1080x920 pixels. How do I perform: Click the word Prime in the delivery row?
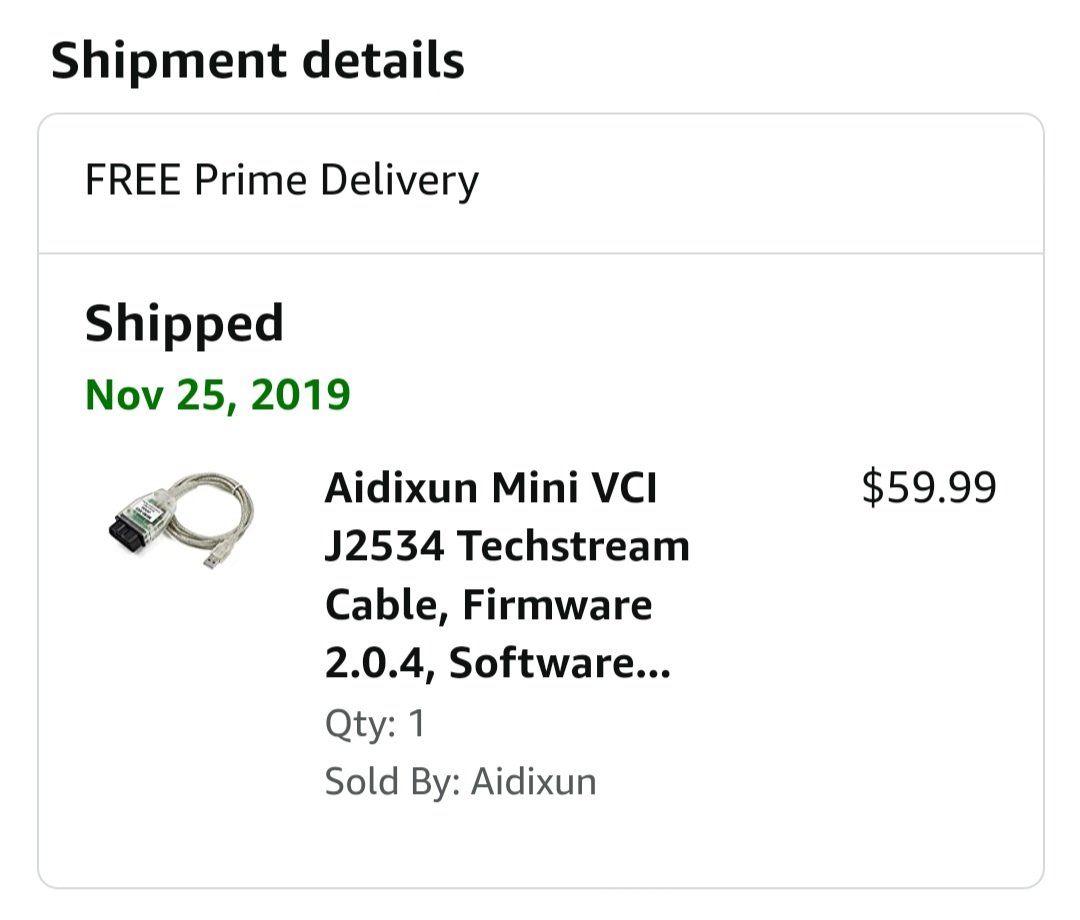tap(250, 180)
